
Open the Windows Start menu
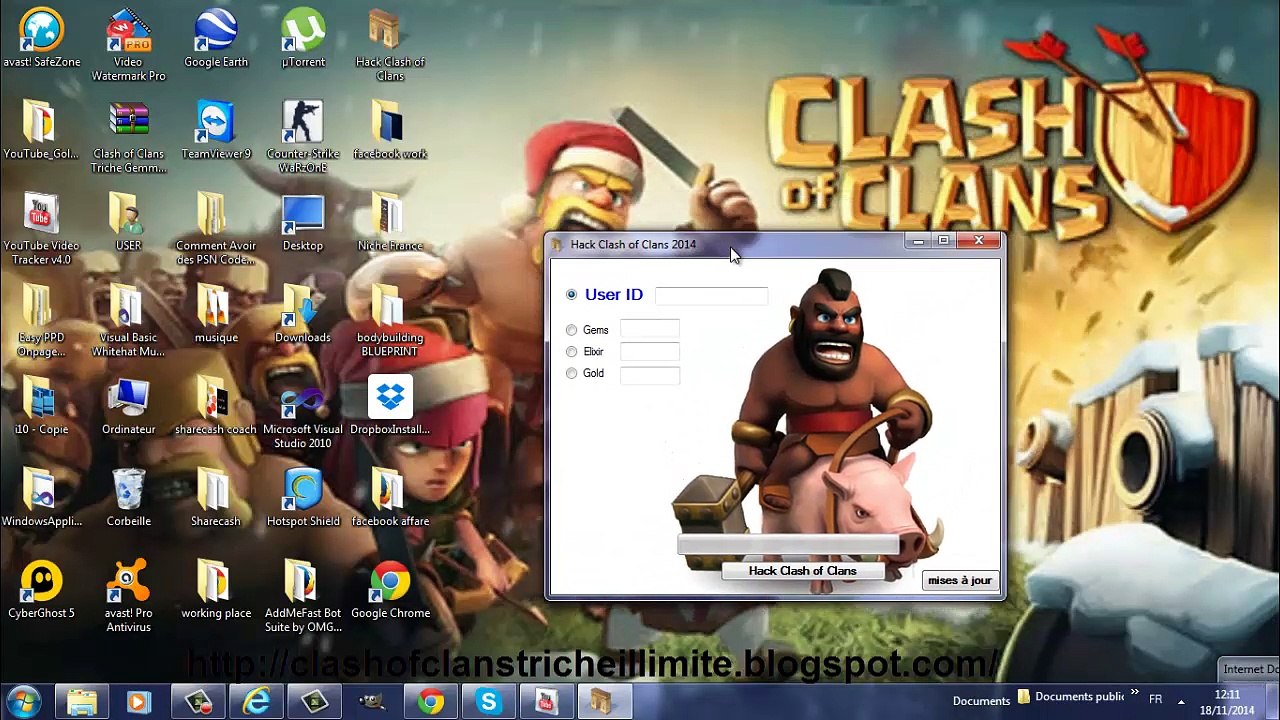[x=24, y=701]
